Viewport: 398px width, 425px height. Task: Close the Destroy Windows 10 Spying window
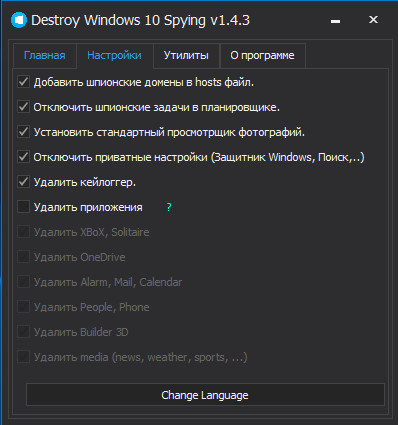click(373, 20)
